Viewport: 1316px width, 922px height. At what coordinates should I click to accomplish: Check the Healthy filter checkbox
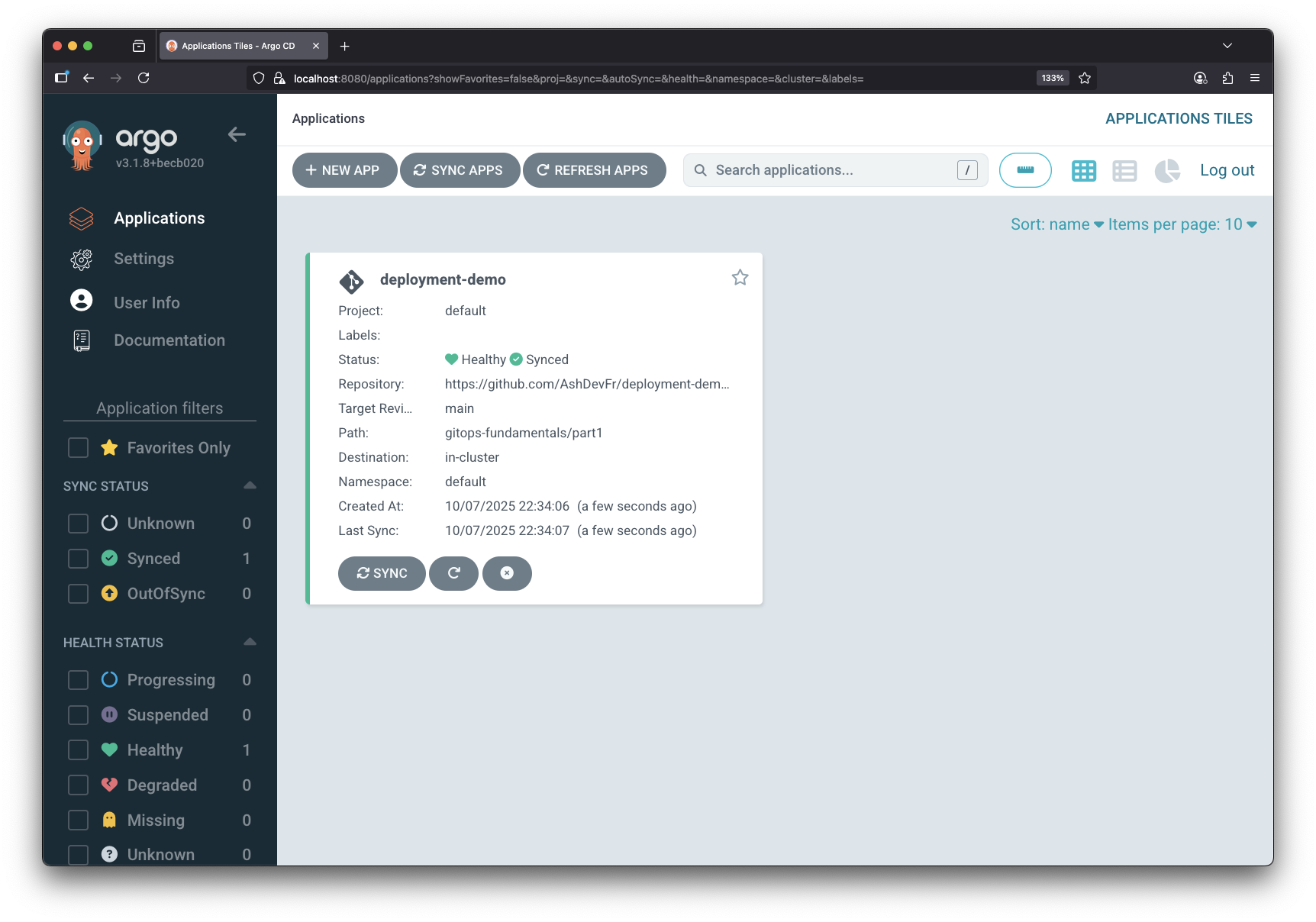pos(78,750)
